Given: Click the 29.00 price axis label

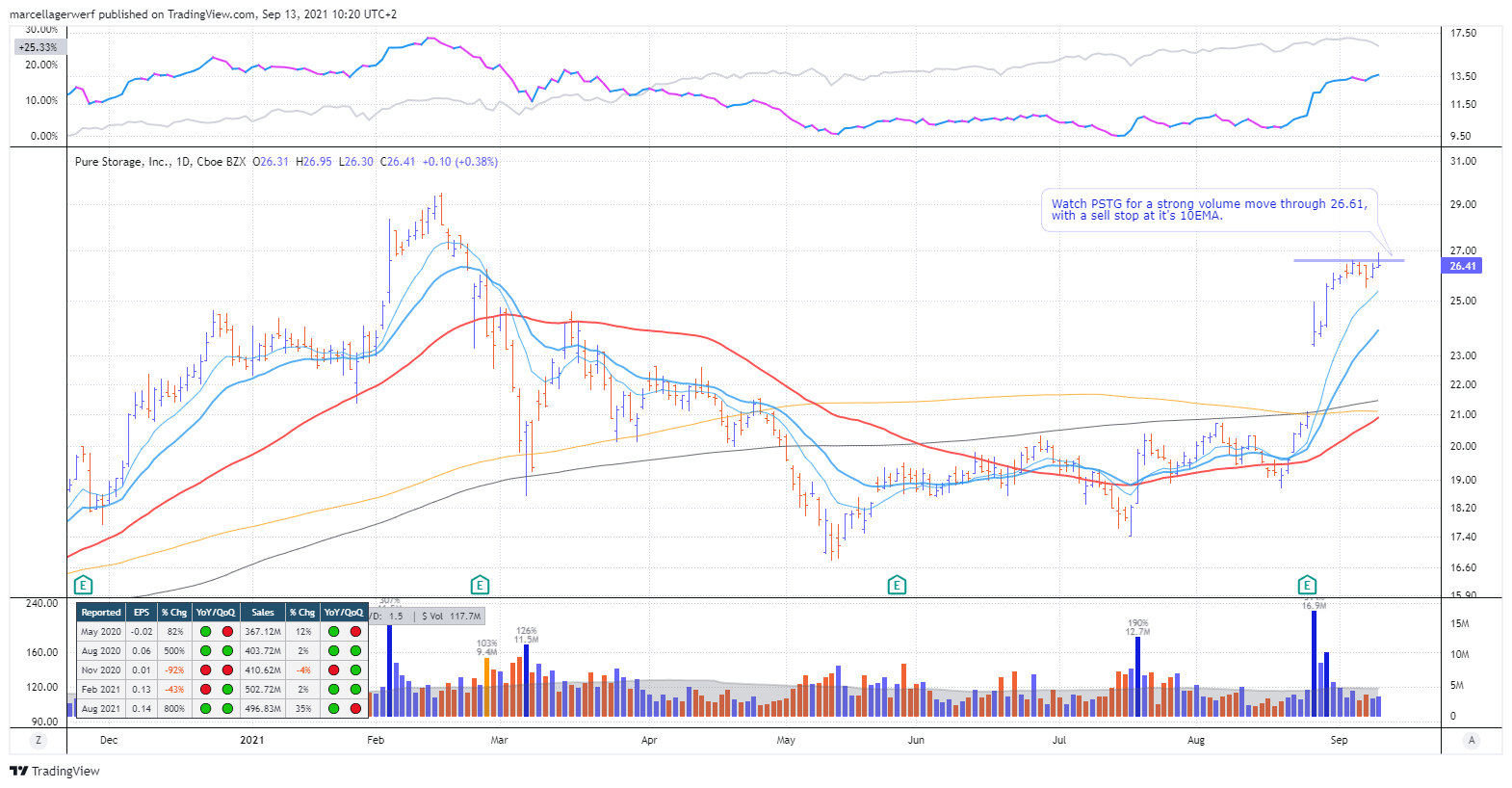Looking at the screenshot, I should [x=1463, y=204].
